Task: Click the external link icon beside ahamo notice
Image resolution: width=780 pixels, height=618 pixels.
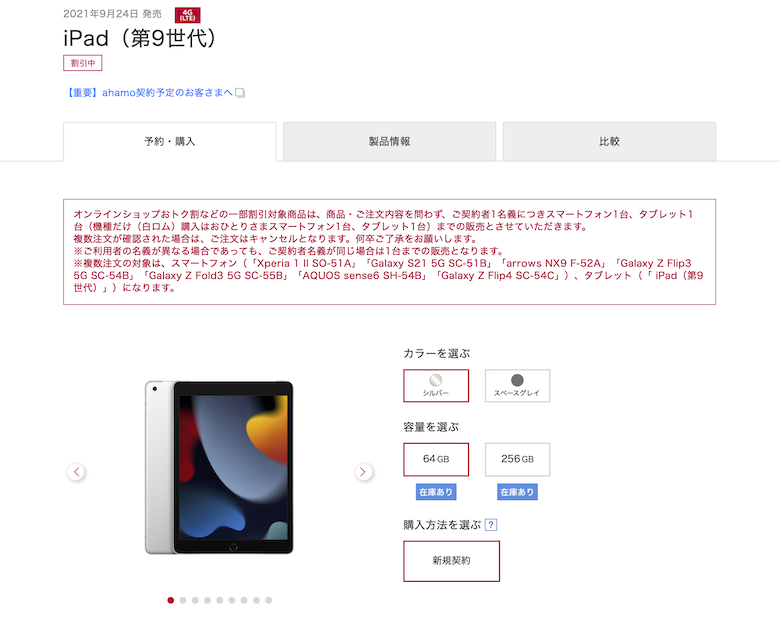Action: pos(240,93)
